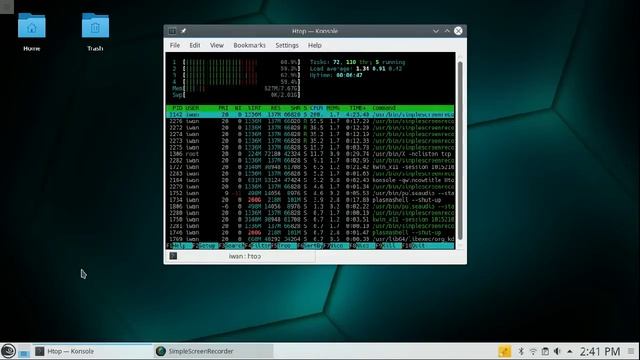Expand hidden system tray icons arrow

coord(570,351)
